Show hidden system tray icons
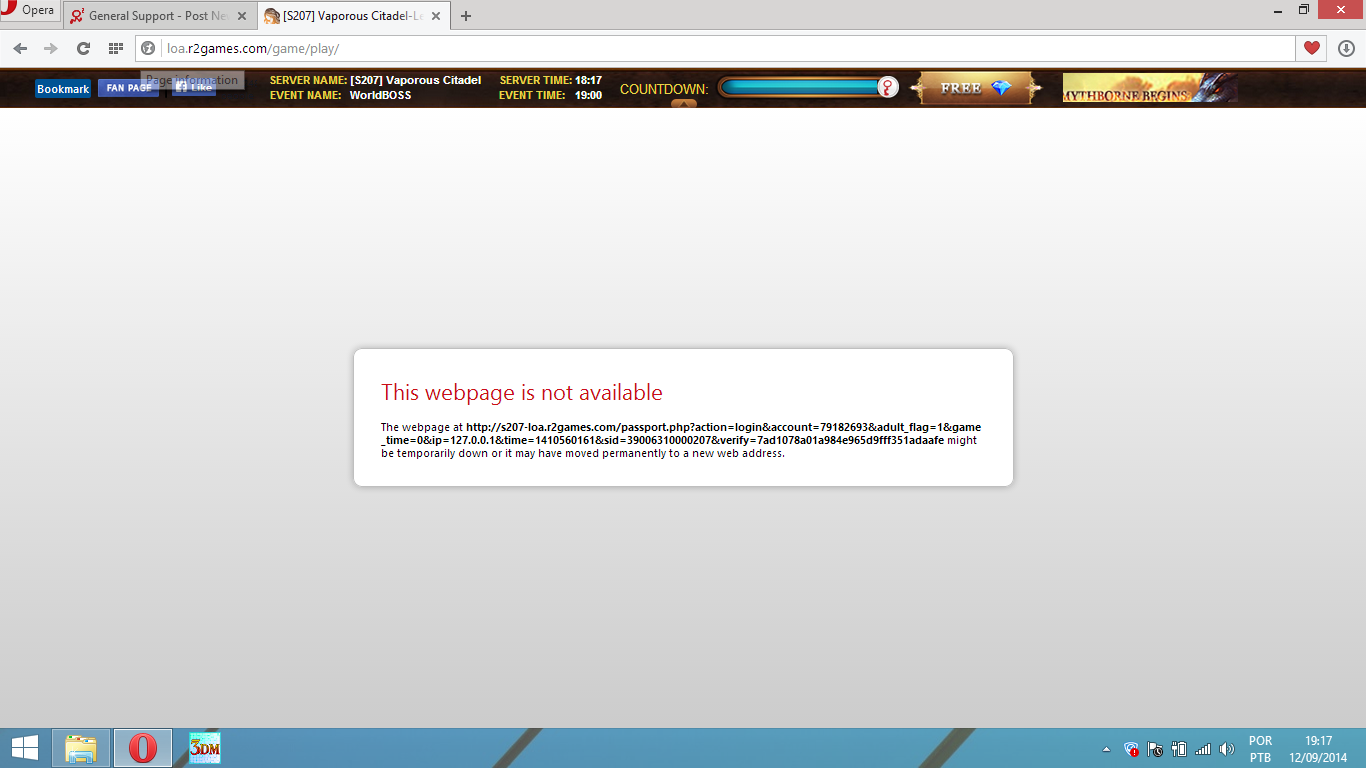1366x768 pixels. [1106, 748]
